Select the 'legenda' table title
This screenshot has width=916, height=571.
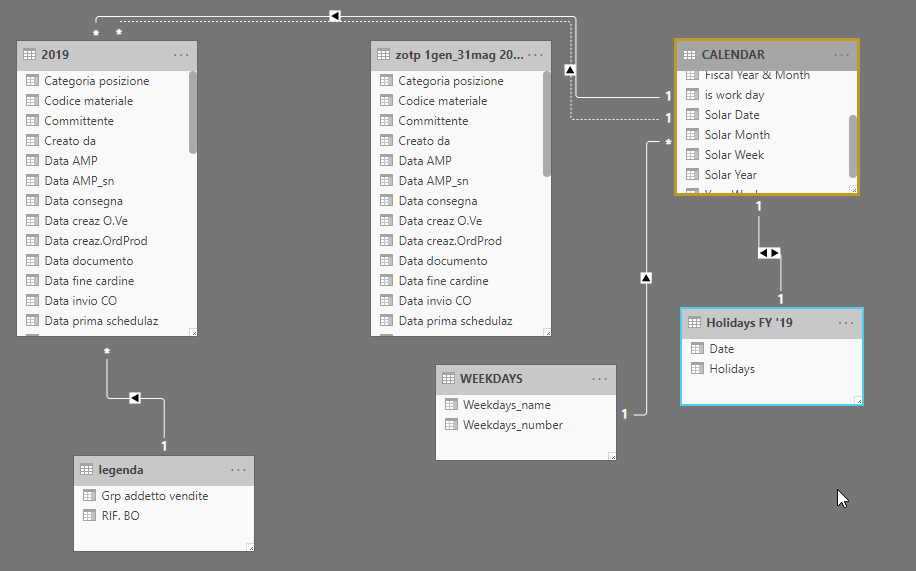pos(121,470)
